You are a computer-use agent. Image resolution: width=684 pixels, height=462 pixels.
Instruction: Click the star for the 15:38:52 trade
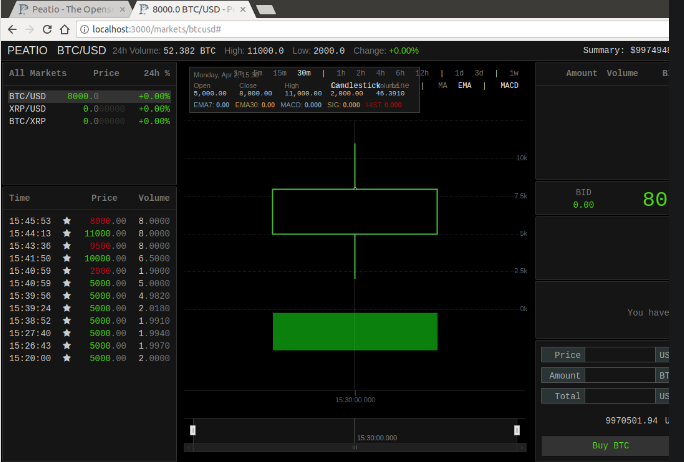67,320
